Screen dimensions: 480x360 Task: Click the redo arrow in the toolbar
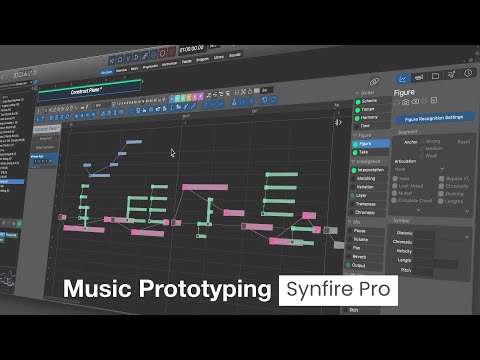[x=273, y=99]
